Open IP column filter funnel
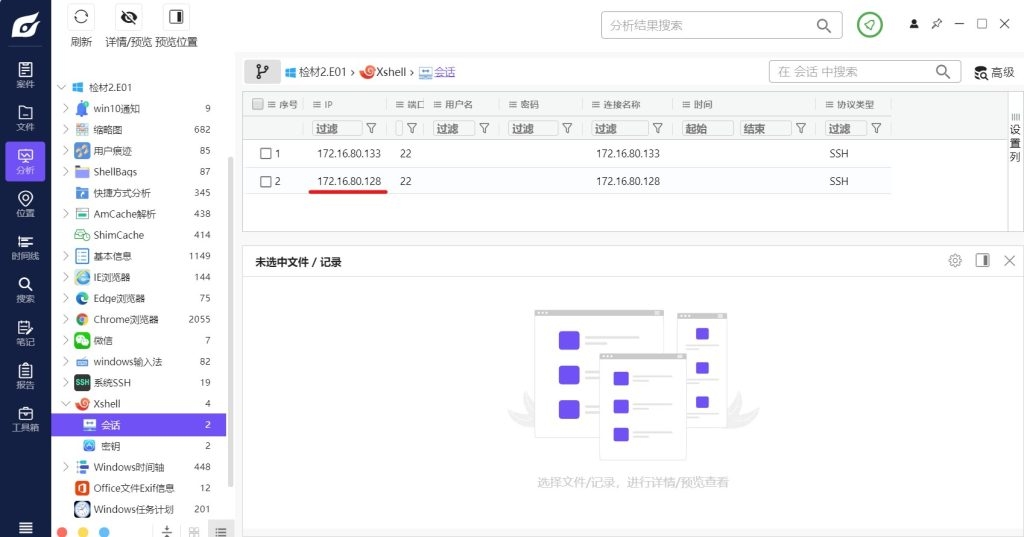This screenshot has width=1024, height=537. click(x=372, y=128)
